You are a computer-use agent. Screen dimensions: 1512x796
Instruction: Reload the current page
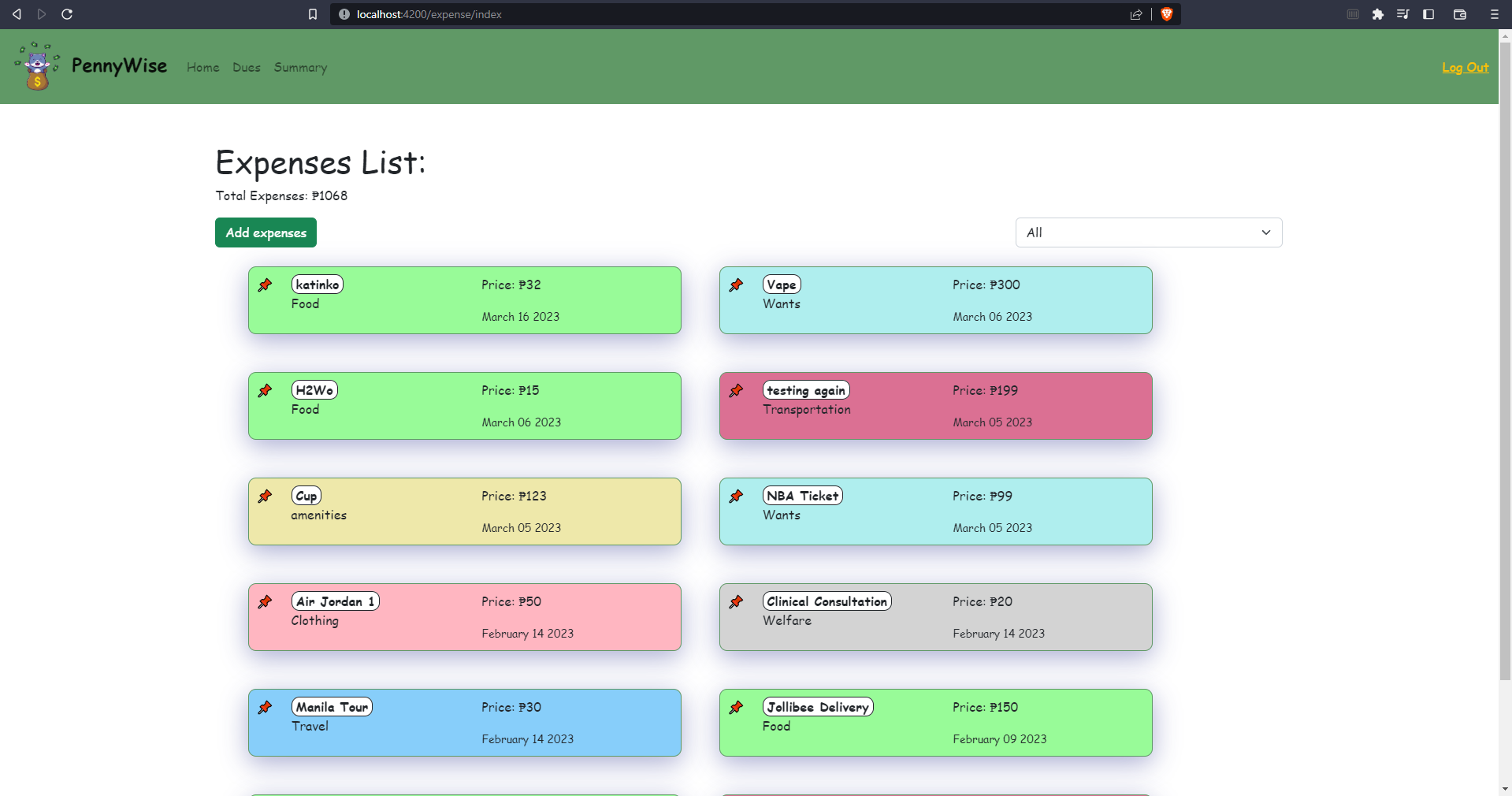pos(67,14)
